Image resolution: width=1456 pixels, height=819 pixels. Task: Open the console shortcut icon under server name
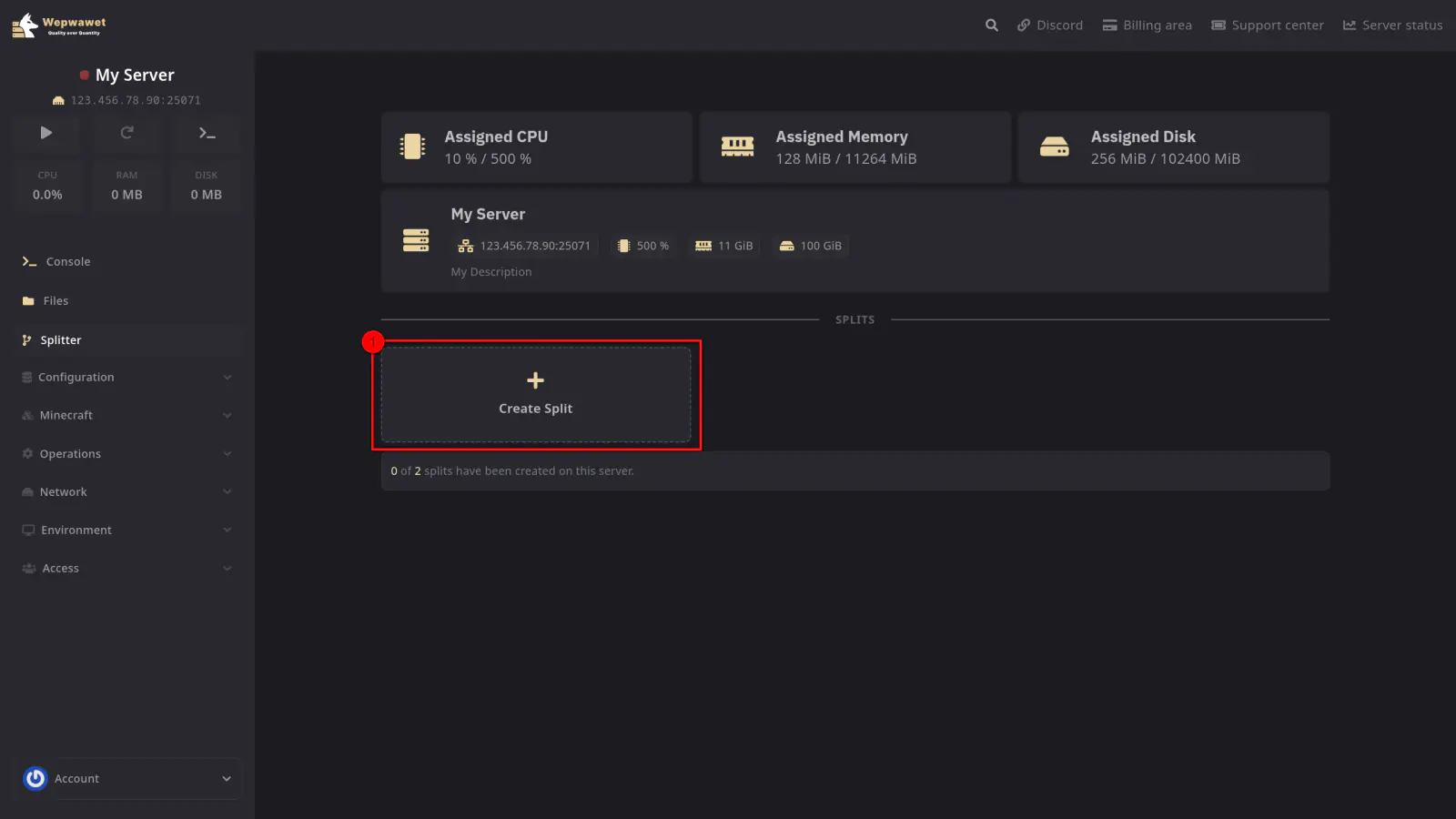click(x=207, y=133)
